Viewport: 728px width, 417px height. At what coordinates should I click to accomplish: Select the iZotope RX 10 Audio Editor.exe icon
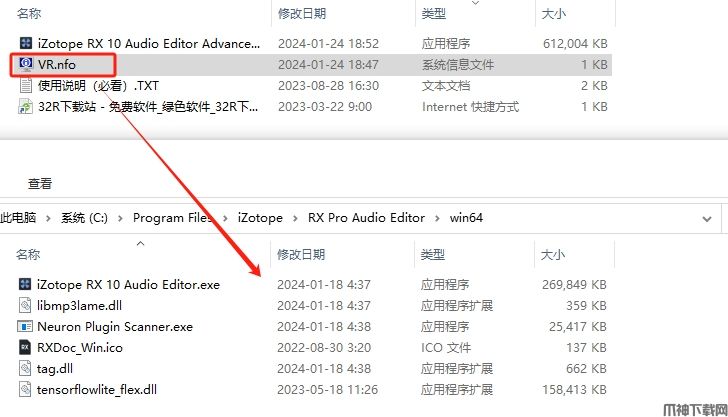25,284
